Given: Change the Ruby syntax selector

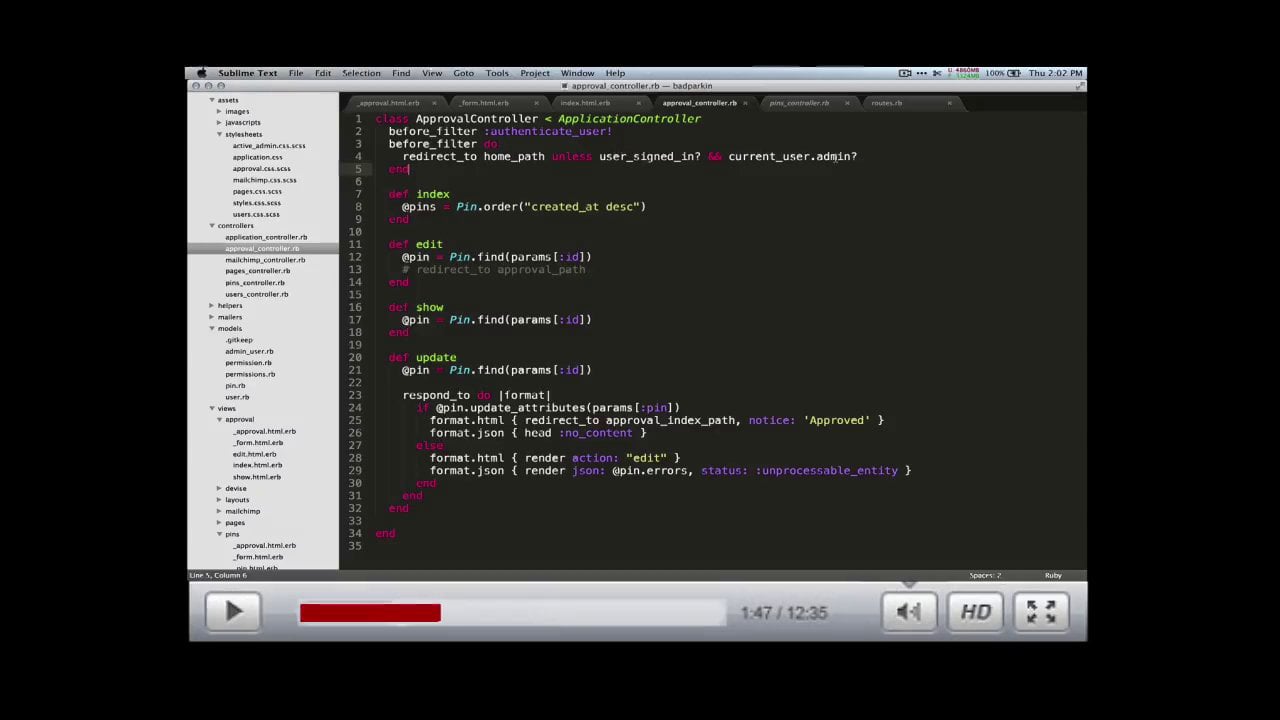Looking at the screenshot, I should click(x=1053, y=575).
